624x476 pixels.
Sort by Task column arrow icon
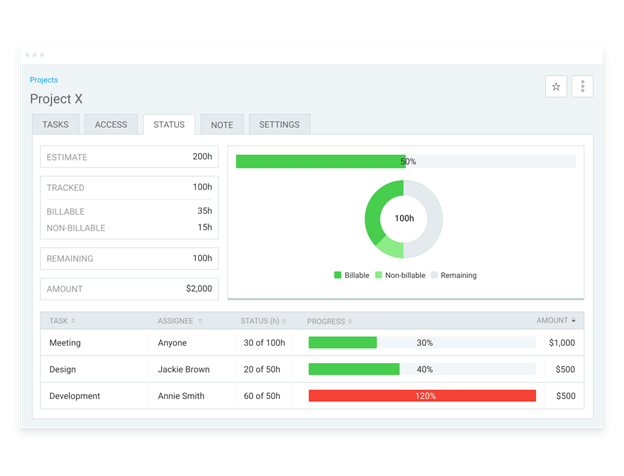point(73,321)
